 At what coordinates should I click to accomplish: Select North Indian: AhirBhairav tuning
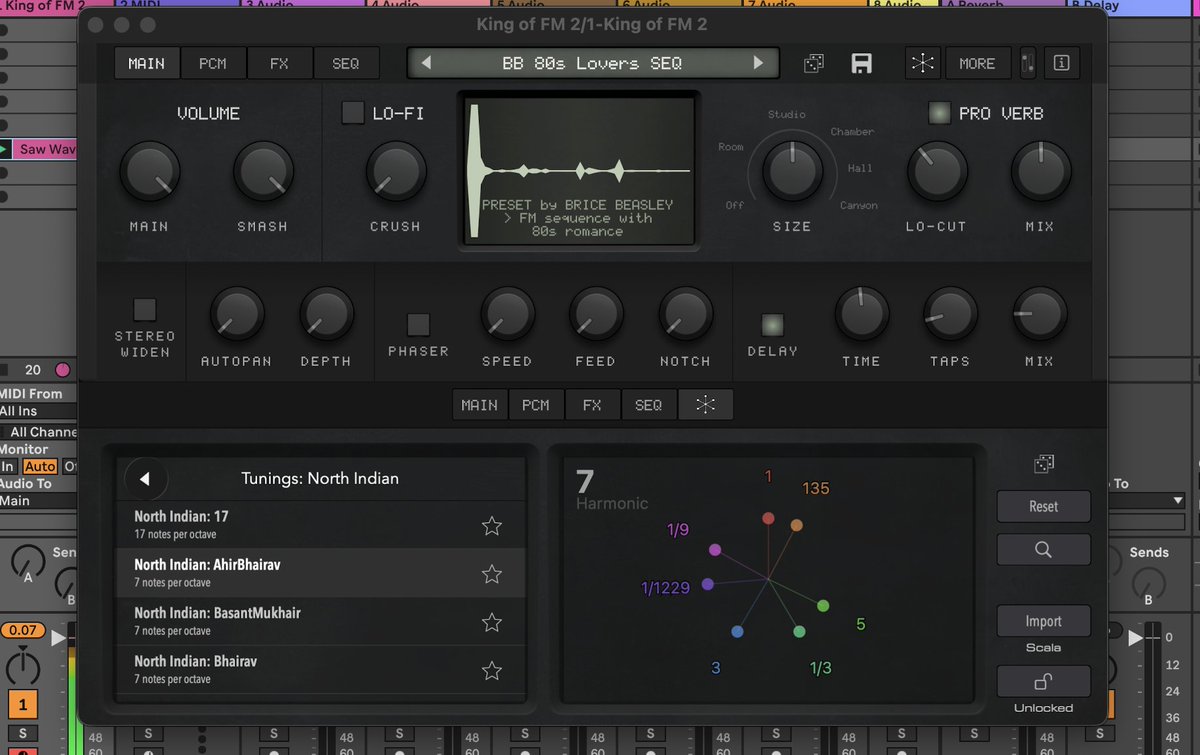click(321, 573)
